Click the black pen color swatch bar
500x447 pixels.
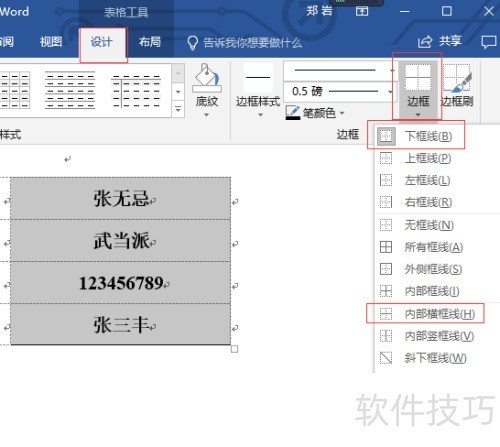tap(293, 118)
